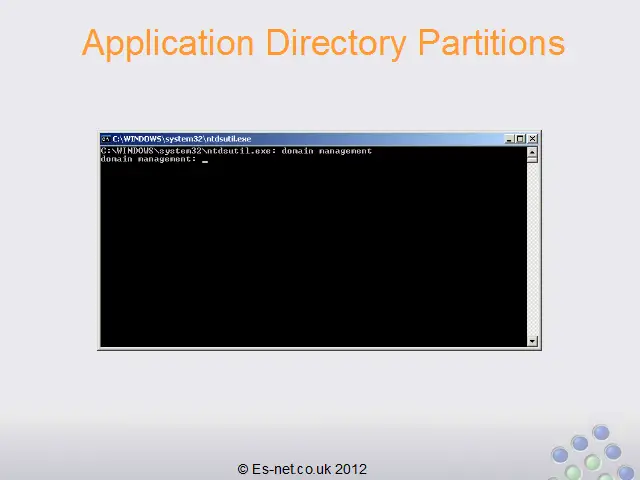Image resolution: width=640 pixels, height=480 pixels.
Task: Click the console vertical scrollbar thumb
Action: point(532,160)
